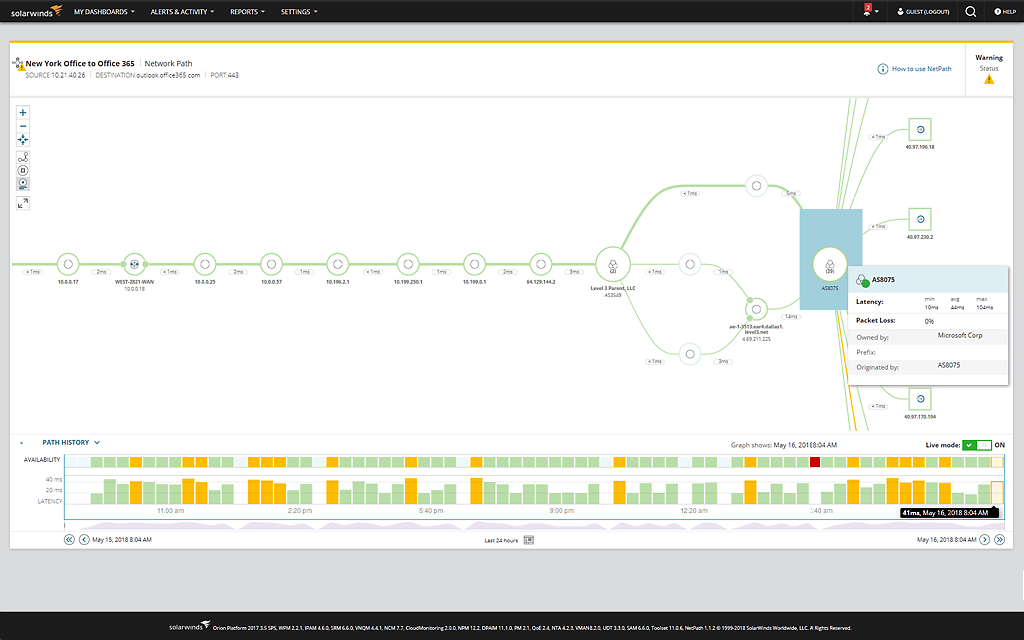Select a time on the availability timeline
The width and height of the screenshot is (1024, 640).
click(500, 462)
